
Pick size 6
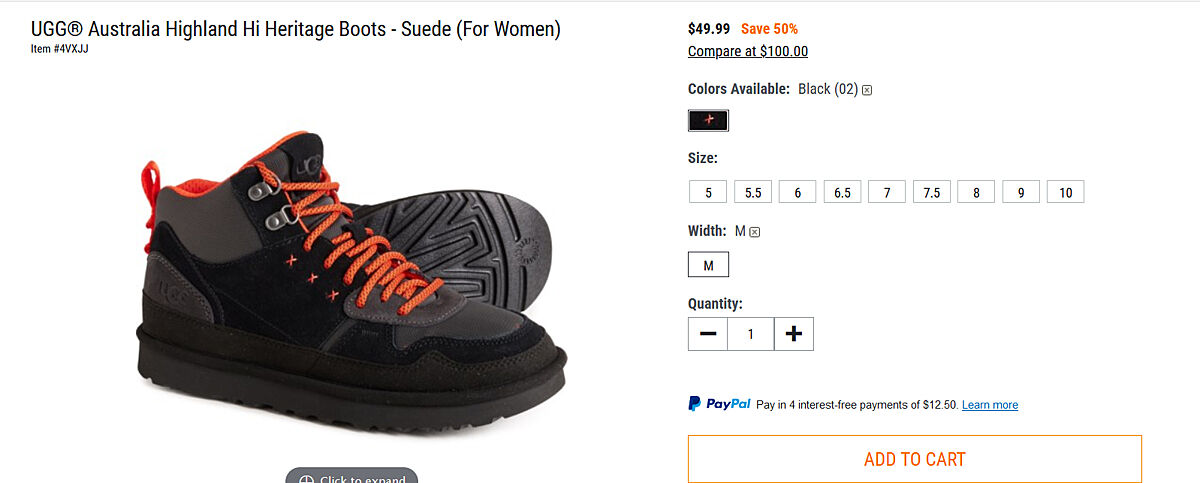coord(797,192)
